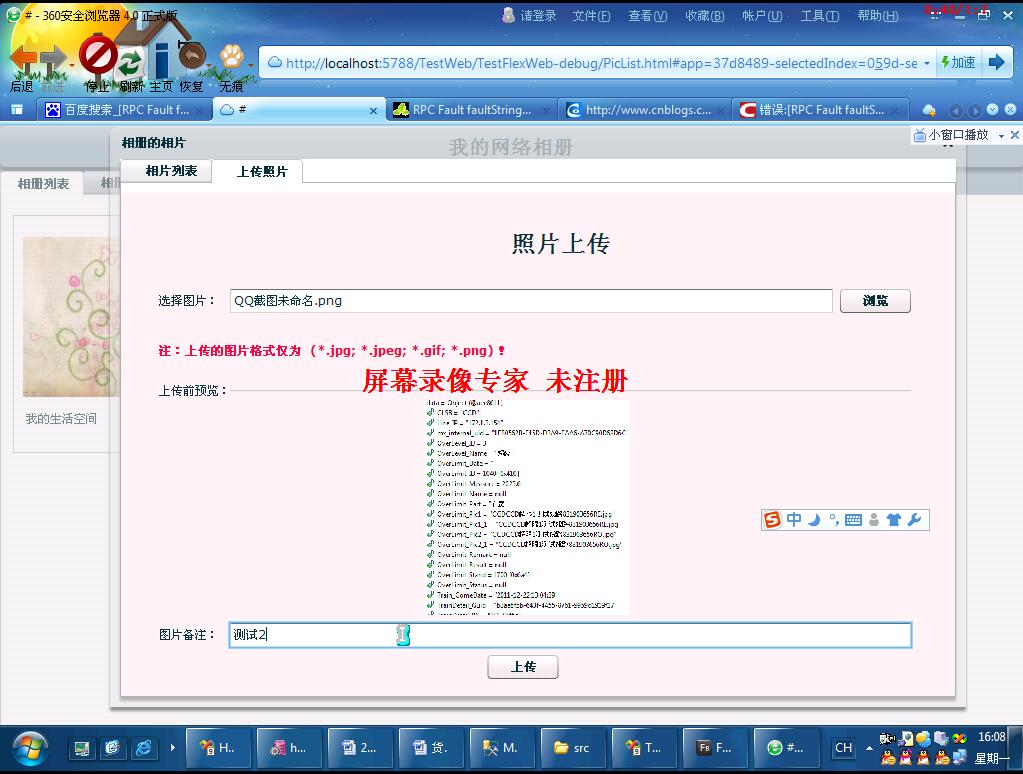
Task: Click the red 停止 stop sign icon
Action: click(x=97, y=56)
